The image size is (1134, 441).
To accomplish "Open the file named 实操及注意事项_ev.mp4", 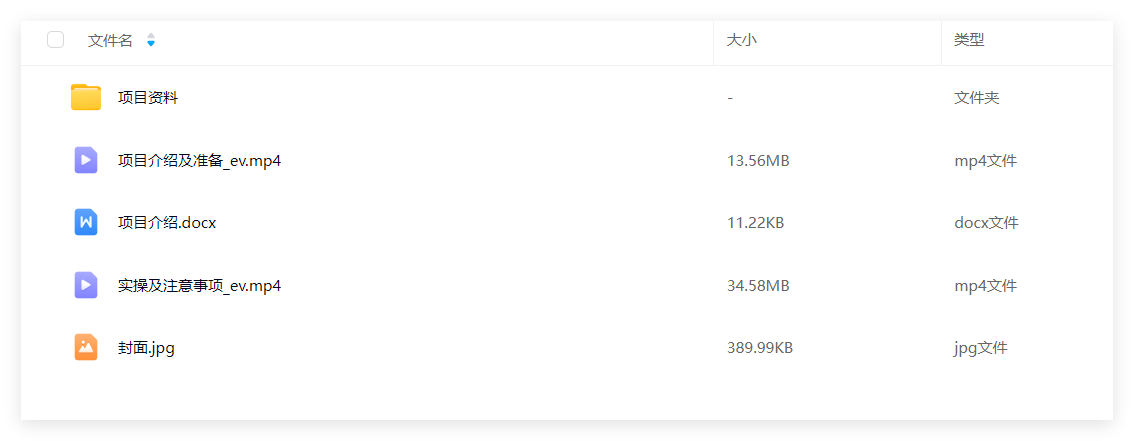I will tap(199, 286).
